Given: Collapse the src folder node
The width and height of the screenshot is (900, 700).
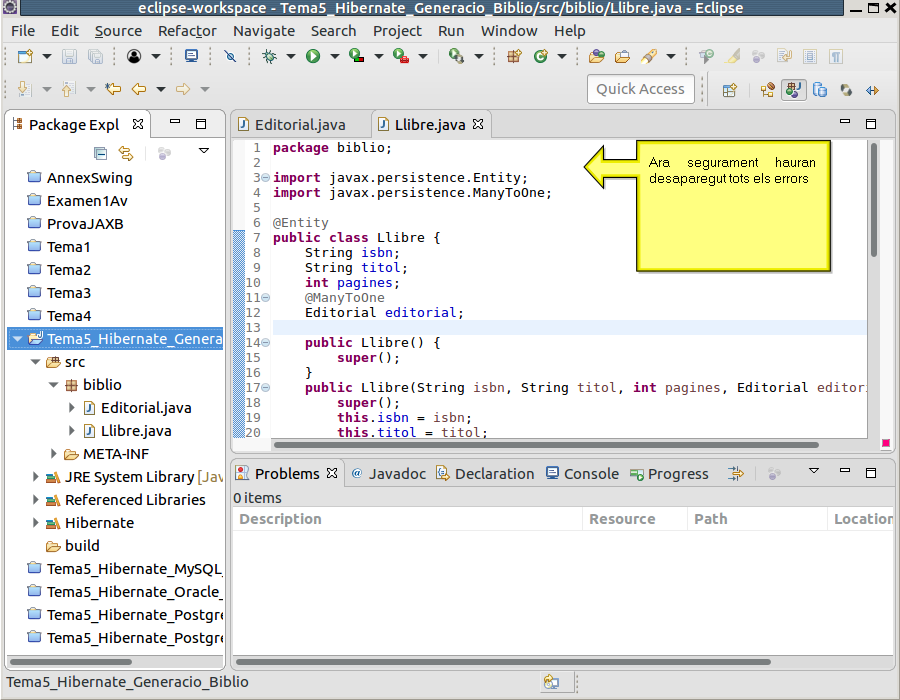Looking at the screenshot, I should 36,362.
